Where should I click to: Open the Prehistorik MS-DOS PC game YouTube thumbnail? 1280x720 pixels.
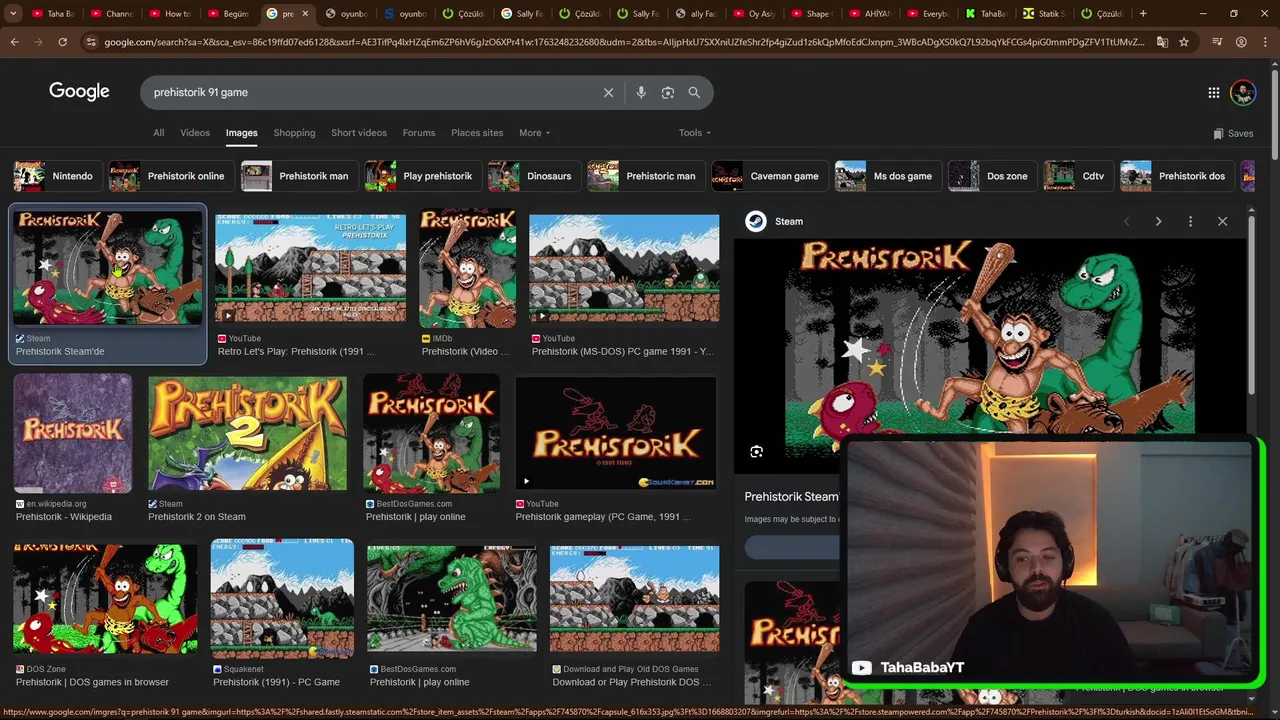[624, 268]
